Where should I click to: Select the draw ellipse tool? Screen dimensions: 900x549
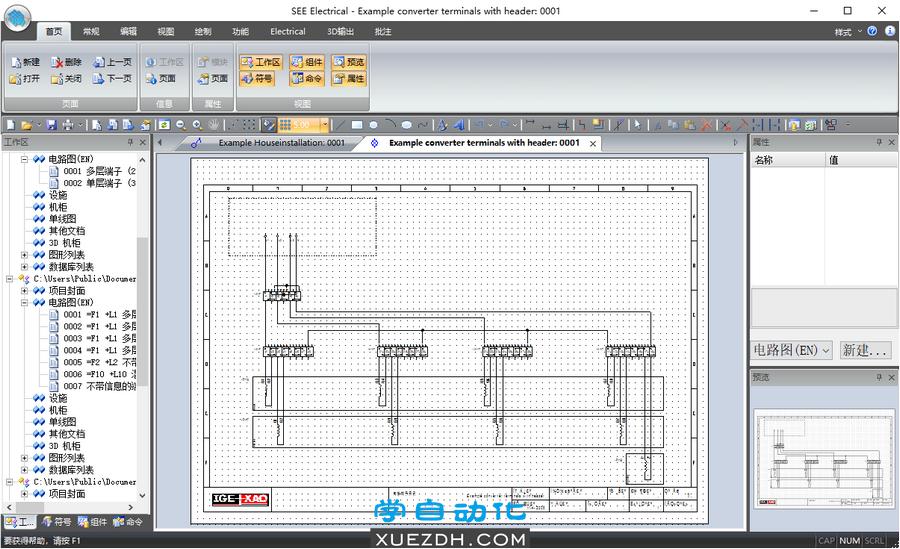tap(406, 125)
